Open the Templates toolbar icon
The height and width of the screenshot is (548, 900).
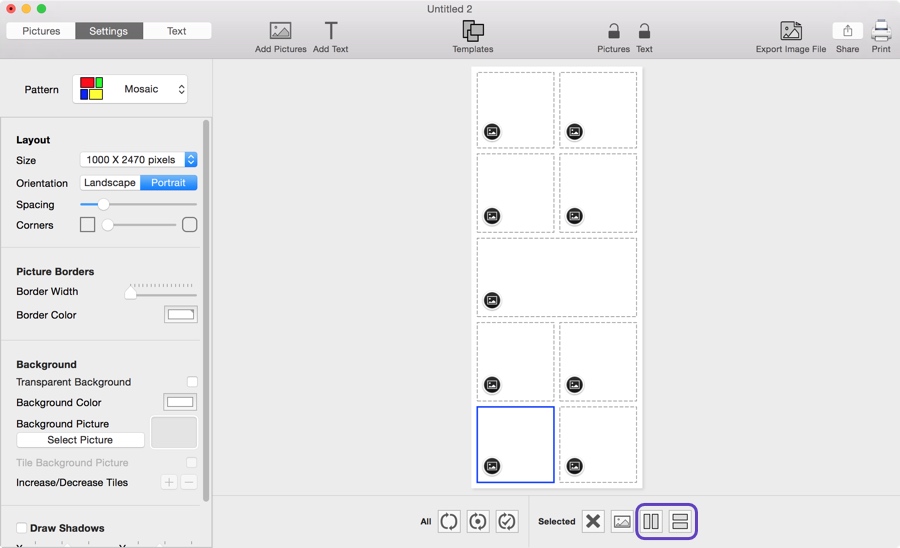pyautogui.click(x=473, y=31)
